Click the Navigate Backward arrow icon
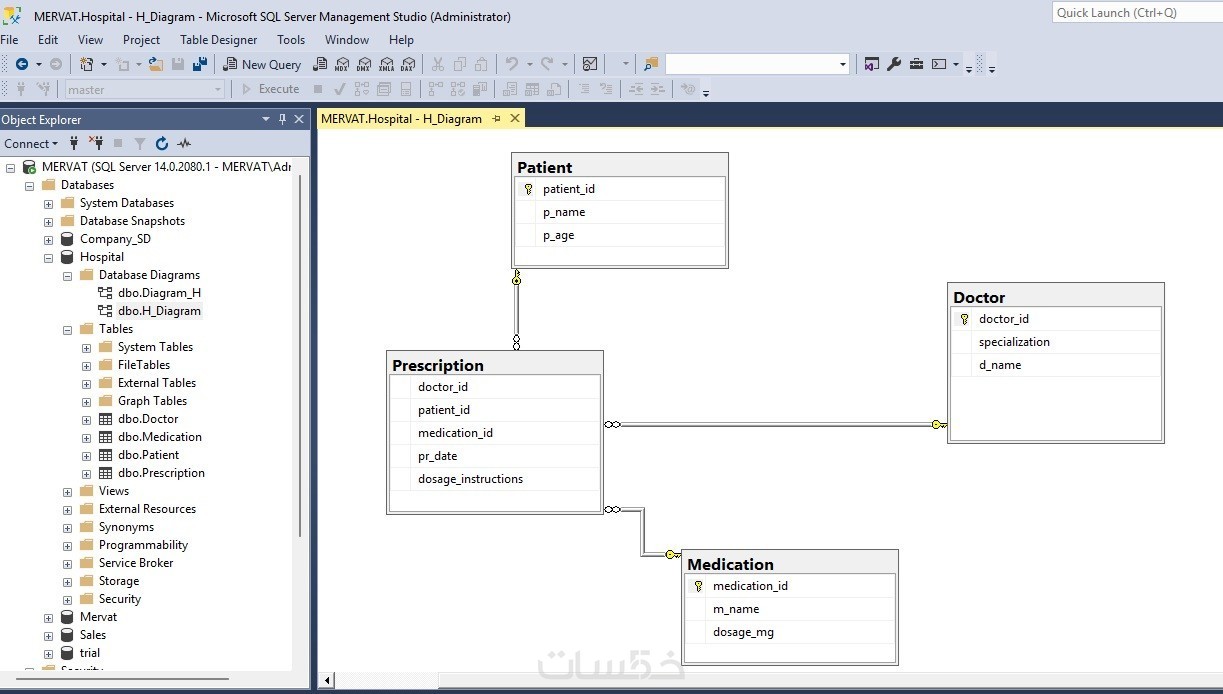This screenshot has width=1223, height=694. [x=21, y=64]
